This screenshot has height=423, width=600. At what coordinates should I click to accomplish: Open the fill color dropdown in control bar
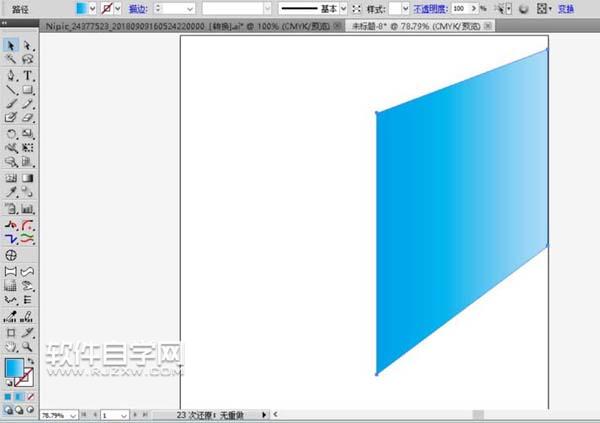92,8
